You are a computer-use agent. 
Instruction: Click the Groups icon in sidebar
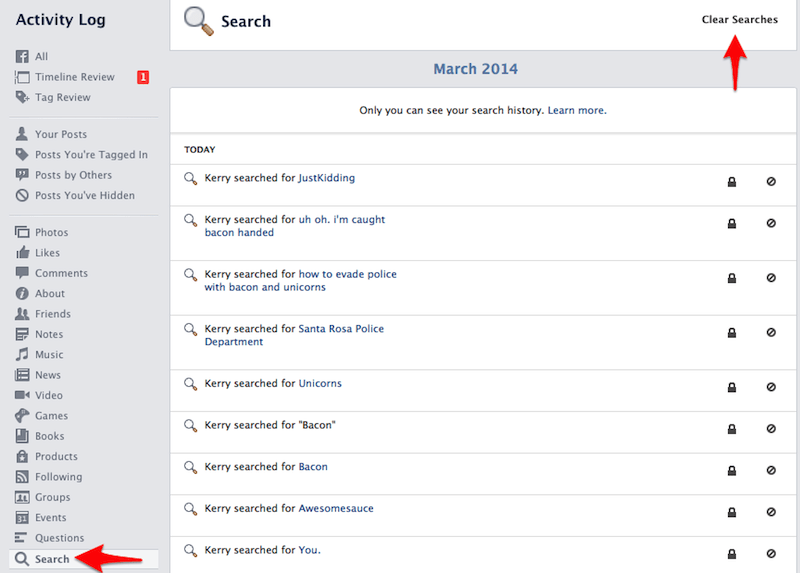pos(22,497)
